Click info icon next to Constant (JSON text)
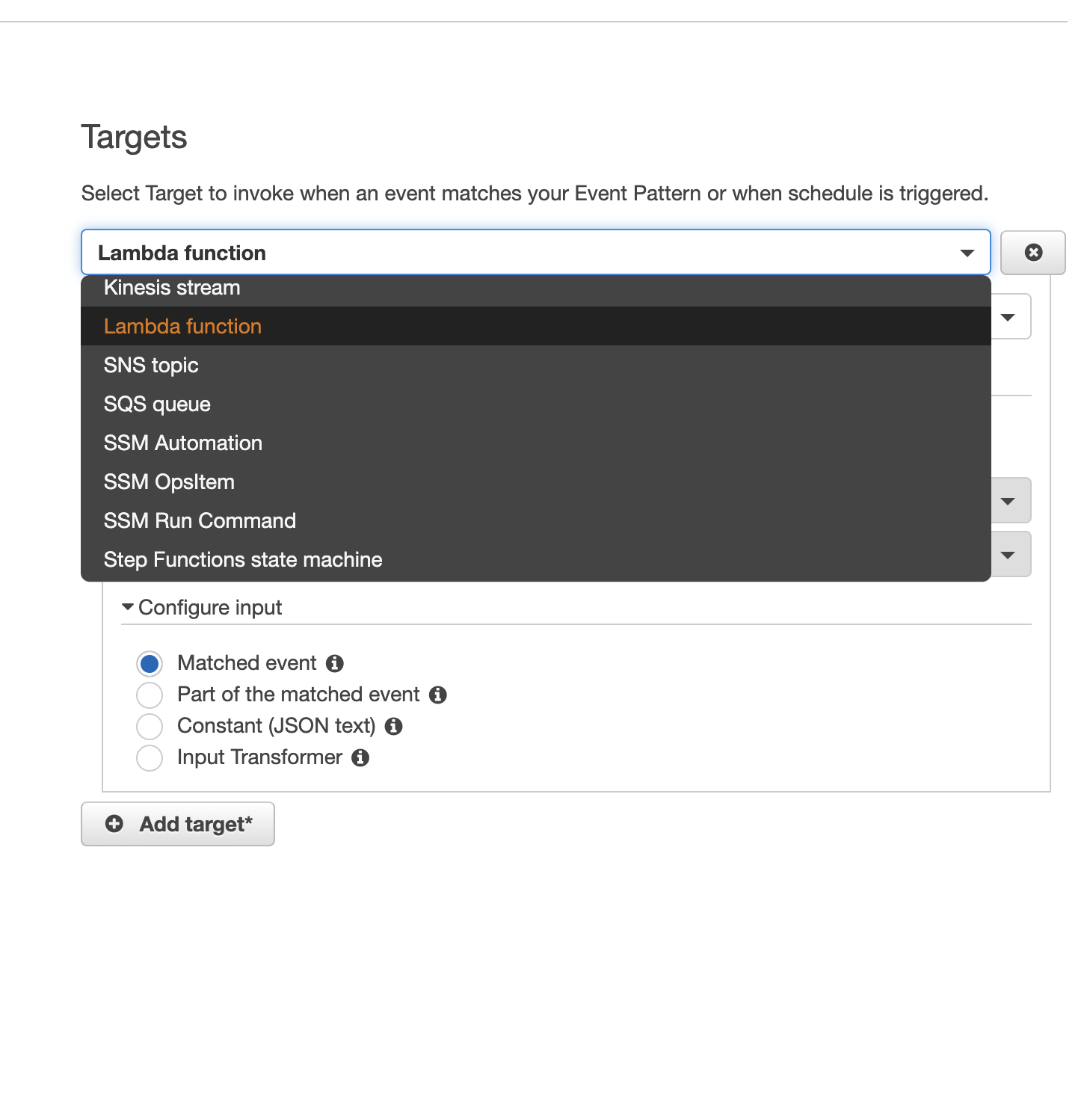The image size is (1087, 1120). pos(394,726)
